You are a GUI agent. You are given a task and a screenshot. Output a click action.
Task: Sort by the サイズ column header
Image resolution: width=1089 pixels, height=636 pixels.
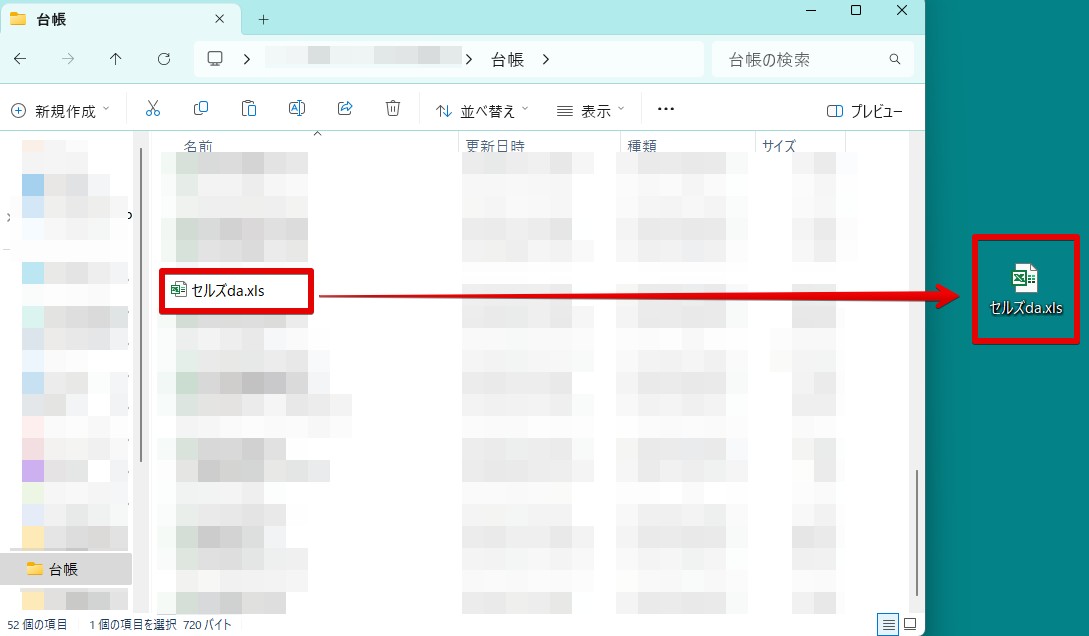click(779, 146)
